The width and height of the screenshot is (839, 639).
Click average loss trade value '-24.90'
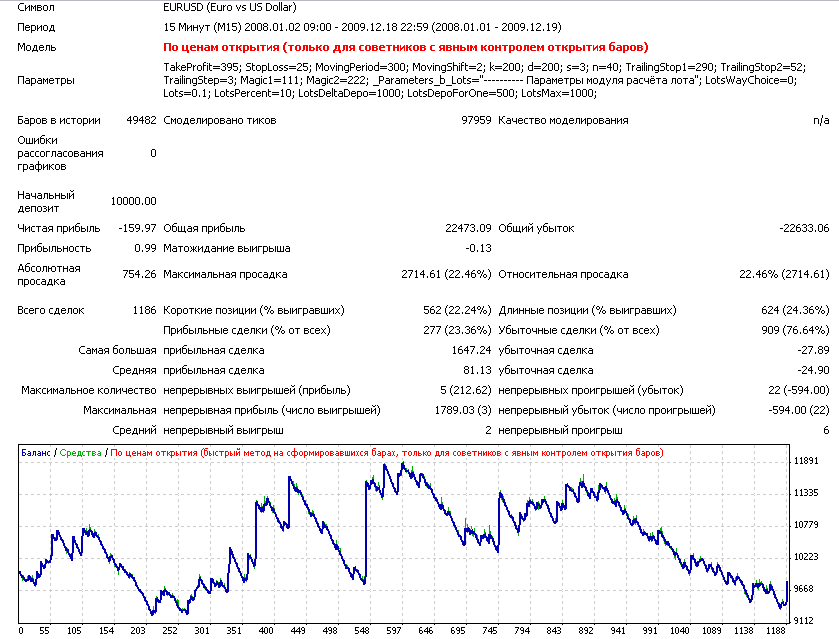813,370
